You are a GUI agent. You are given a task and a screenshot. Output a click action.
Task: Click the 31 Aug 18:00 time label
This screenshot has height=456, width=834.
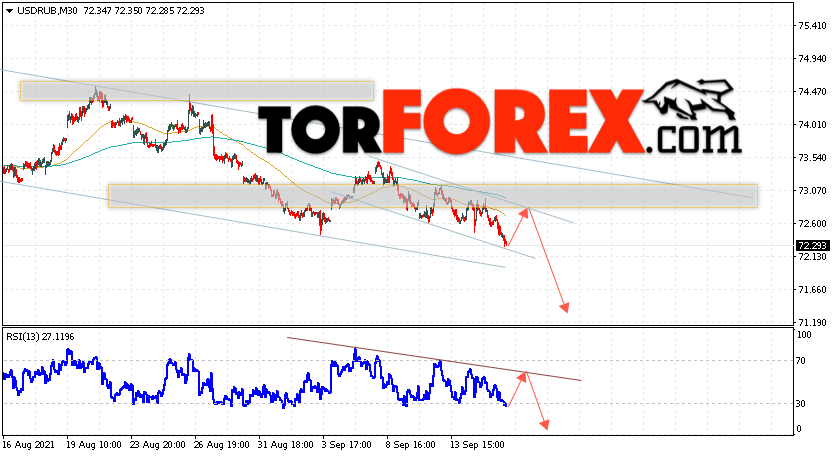(285, 444)
